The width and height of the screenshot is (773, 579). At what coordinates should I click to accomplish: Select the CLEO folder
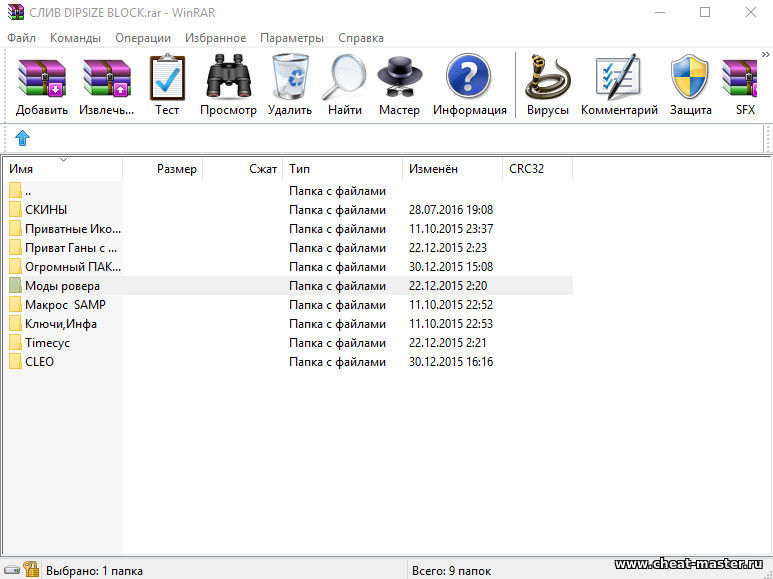pos(39,362)
